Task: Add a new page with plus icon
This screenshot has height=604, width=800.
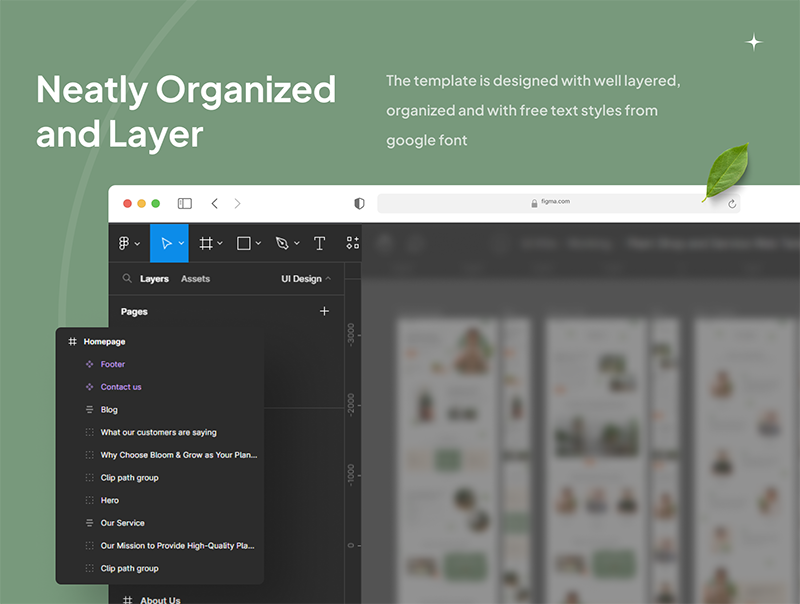Action: (x=324, y=311)
